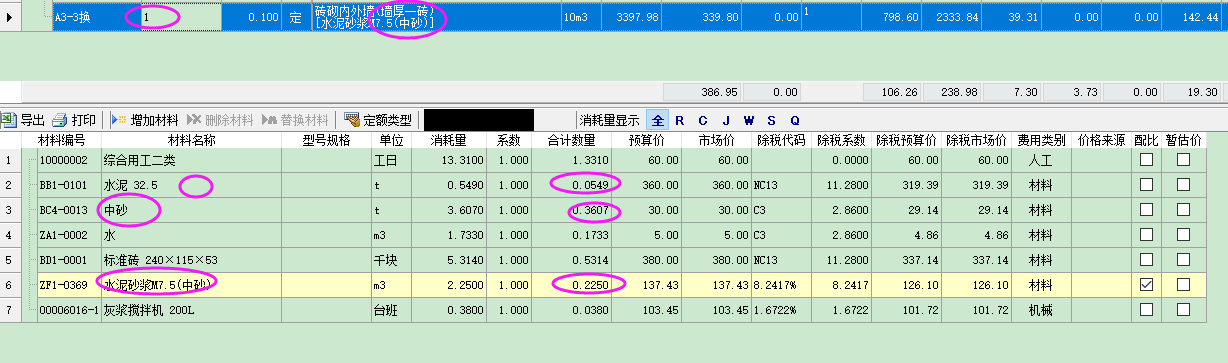Click market price 380.00 of 标准砖 row

pos(716,260)
